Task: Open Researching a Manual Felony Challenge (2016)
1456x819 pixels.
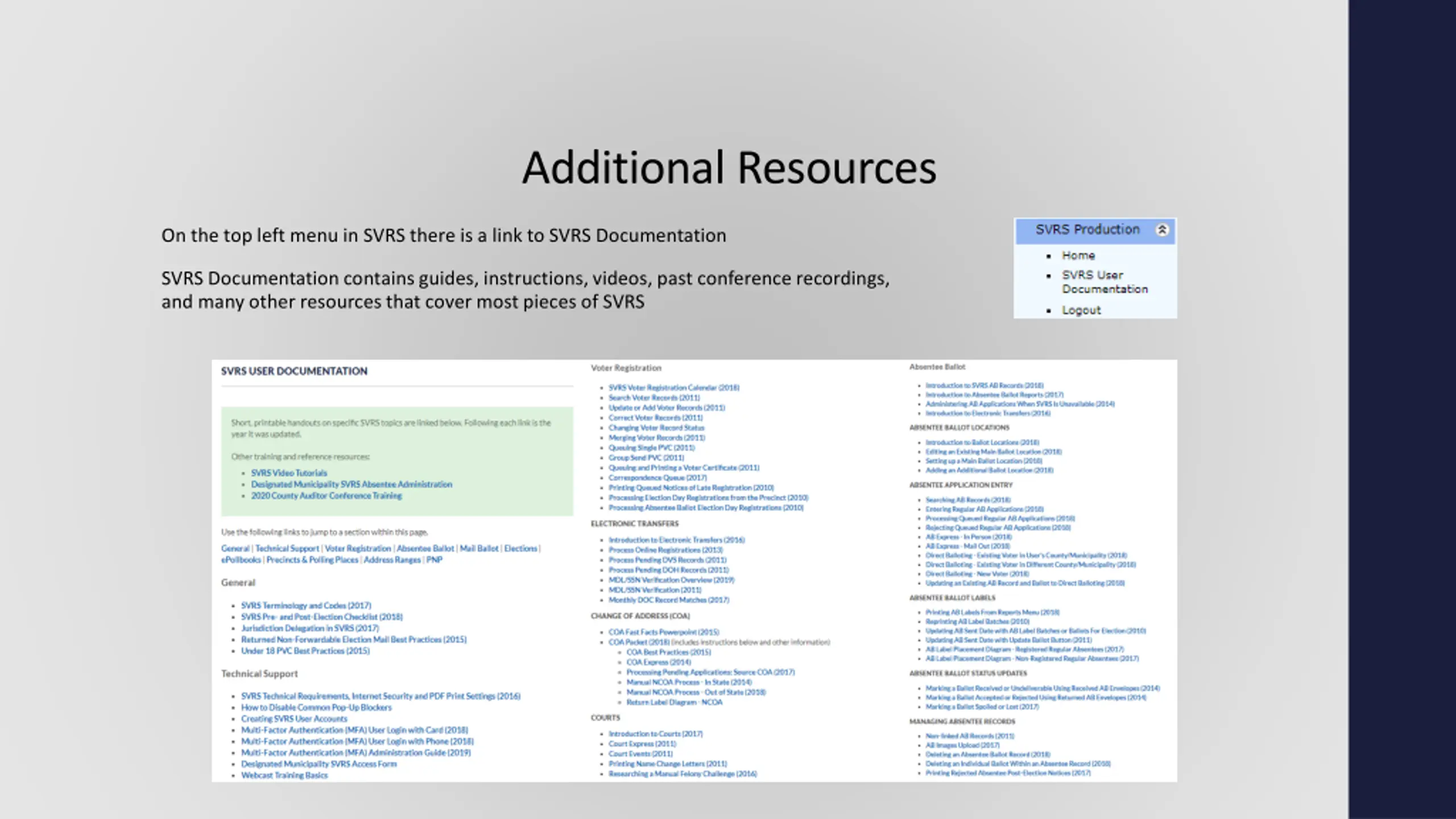Action: coord(682,774)
